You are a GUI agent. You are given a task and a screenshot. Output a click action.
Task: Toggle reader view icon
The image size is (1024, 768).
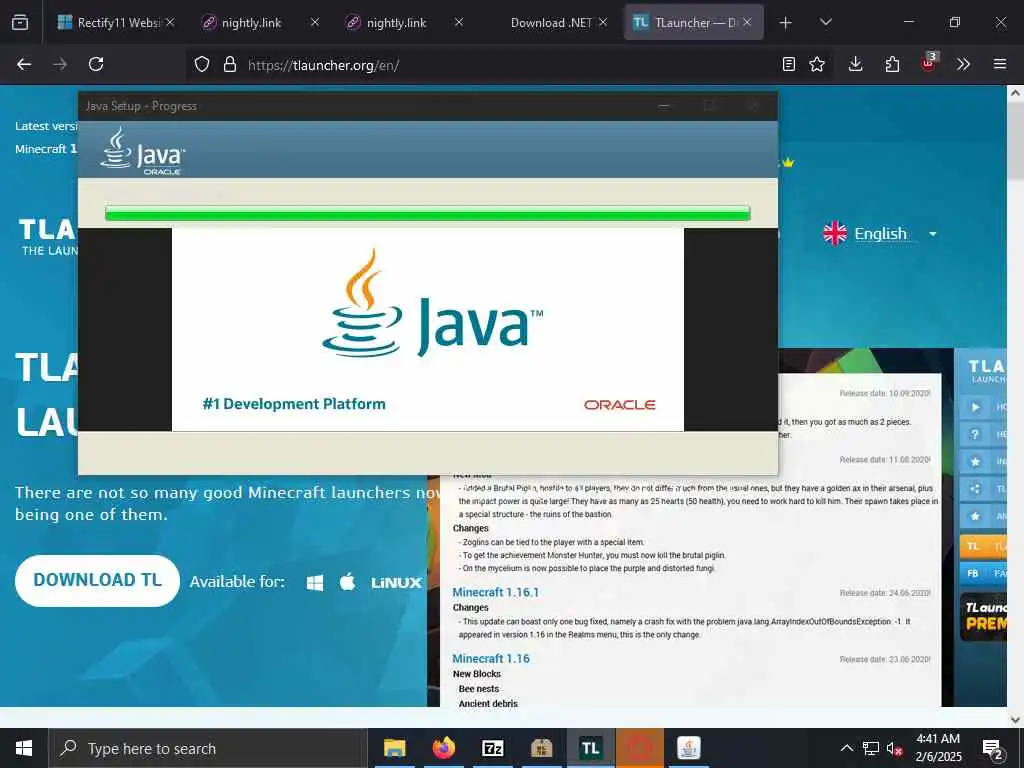pos(789,64)
